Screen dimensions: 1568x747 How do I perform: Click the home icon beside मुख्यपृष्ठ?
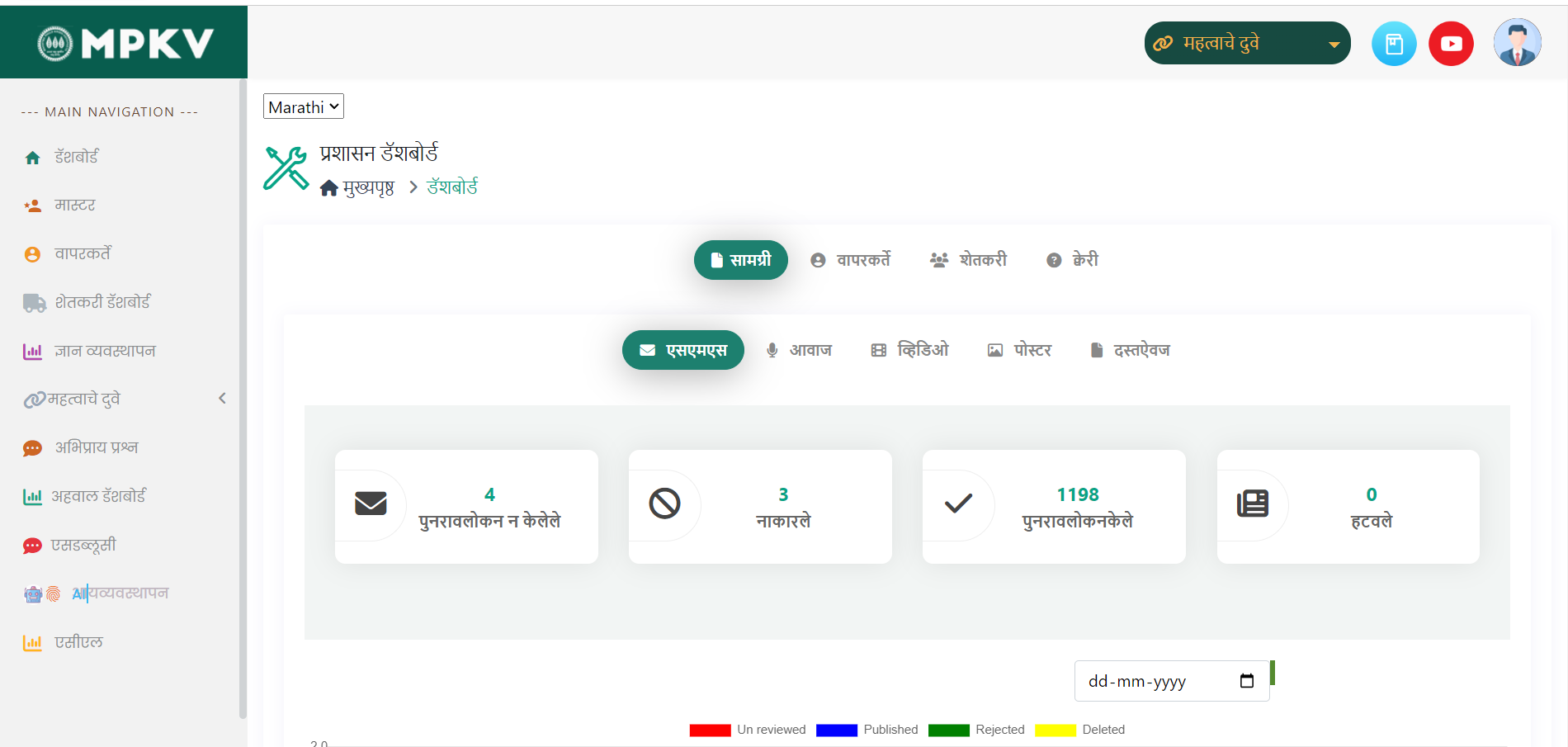pos(329,188)
